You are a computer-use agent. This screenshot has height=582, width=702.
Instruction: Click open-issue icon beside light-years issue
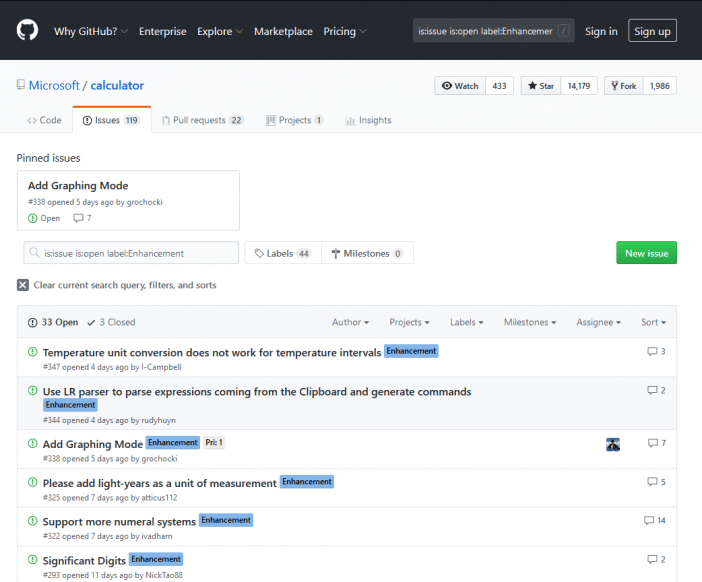(x=33, y=482)
